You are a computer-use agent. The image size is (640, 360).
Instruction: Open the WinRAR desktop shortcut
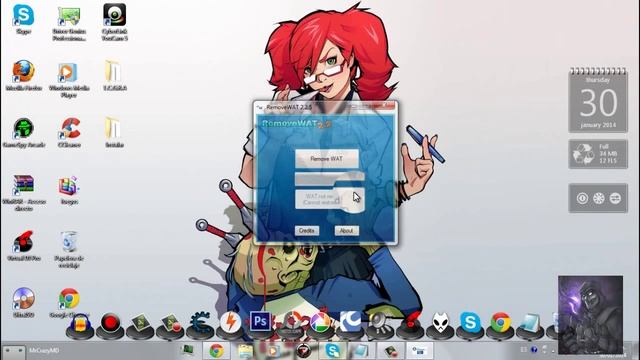[24, 193]
